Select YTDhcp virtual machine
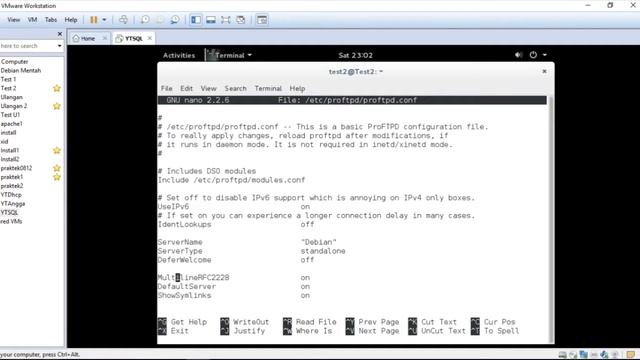Viewport: 640px width, 360px height. pyautogui.click(x=11, y=195)
